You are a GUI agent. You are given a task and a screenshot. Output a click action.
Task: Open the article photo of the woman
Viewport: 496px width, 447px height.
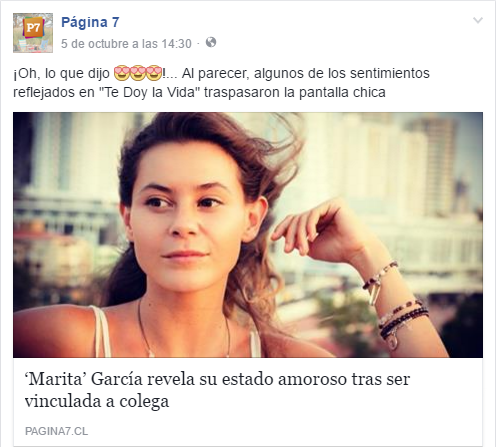pos(248,235)
